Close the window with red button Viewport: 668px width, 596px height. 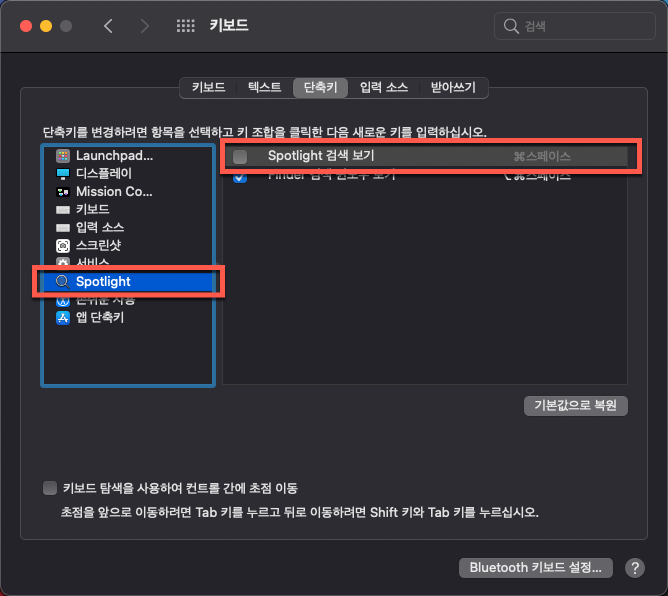tap(26, 26)
